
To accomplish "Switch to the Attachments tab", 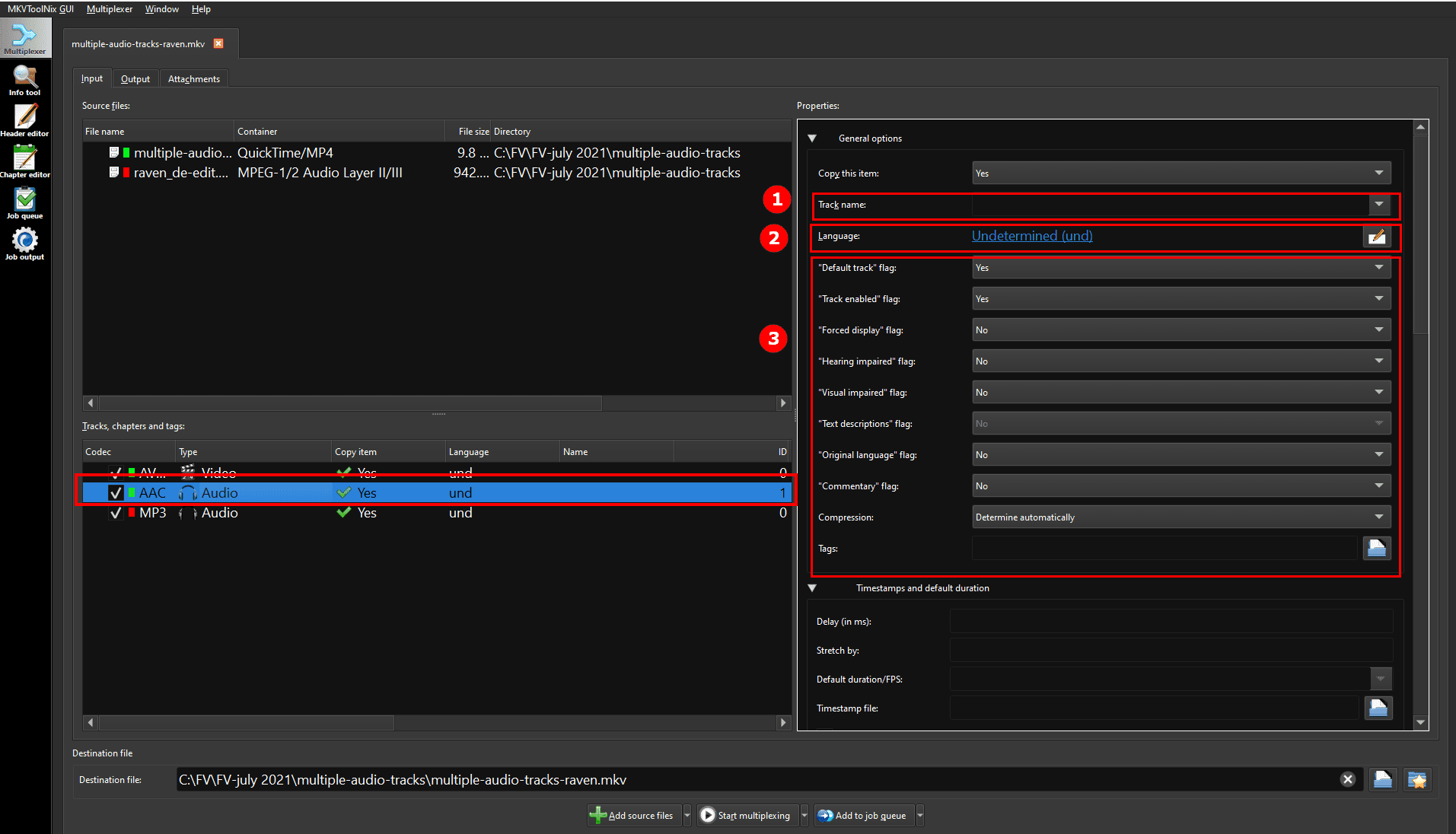I will [194, 78].
